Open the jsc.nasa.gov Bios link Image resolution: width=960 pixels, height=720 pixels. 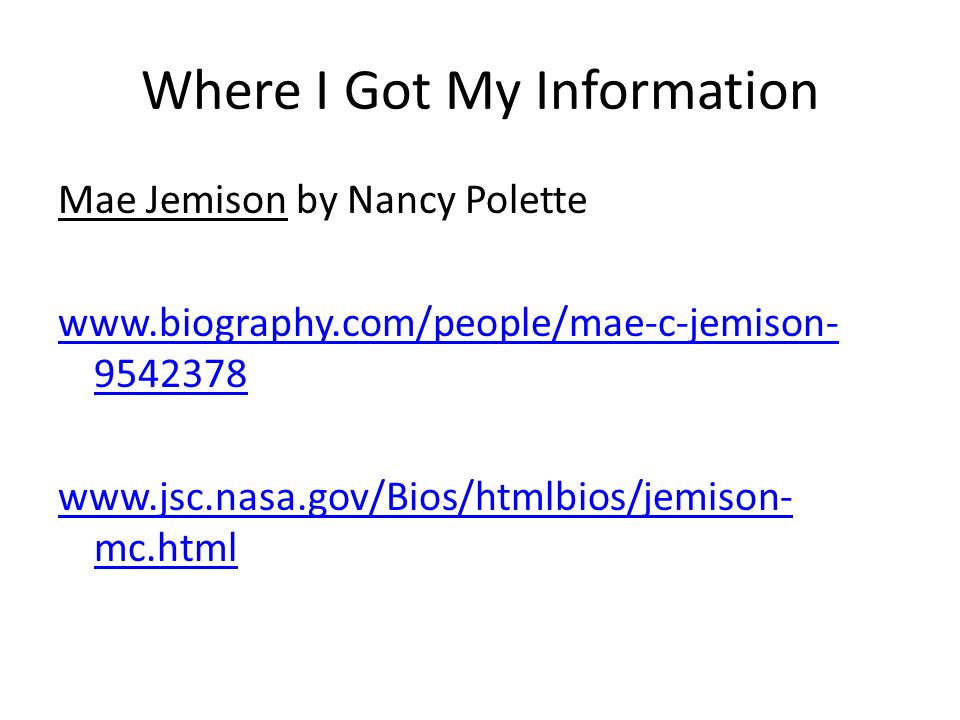[426, 497]
